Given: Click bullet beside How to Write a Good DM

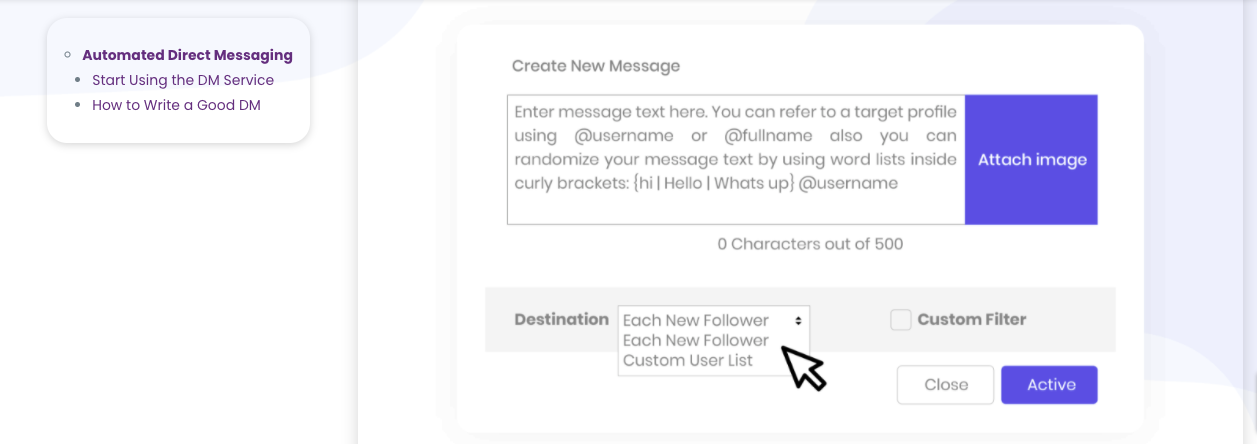Looking at the screenshot, I should coord(78,104).
